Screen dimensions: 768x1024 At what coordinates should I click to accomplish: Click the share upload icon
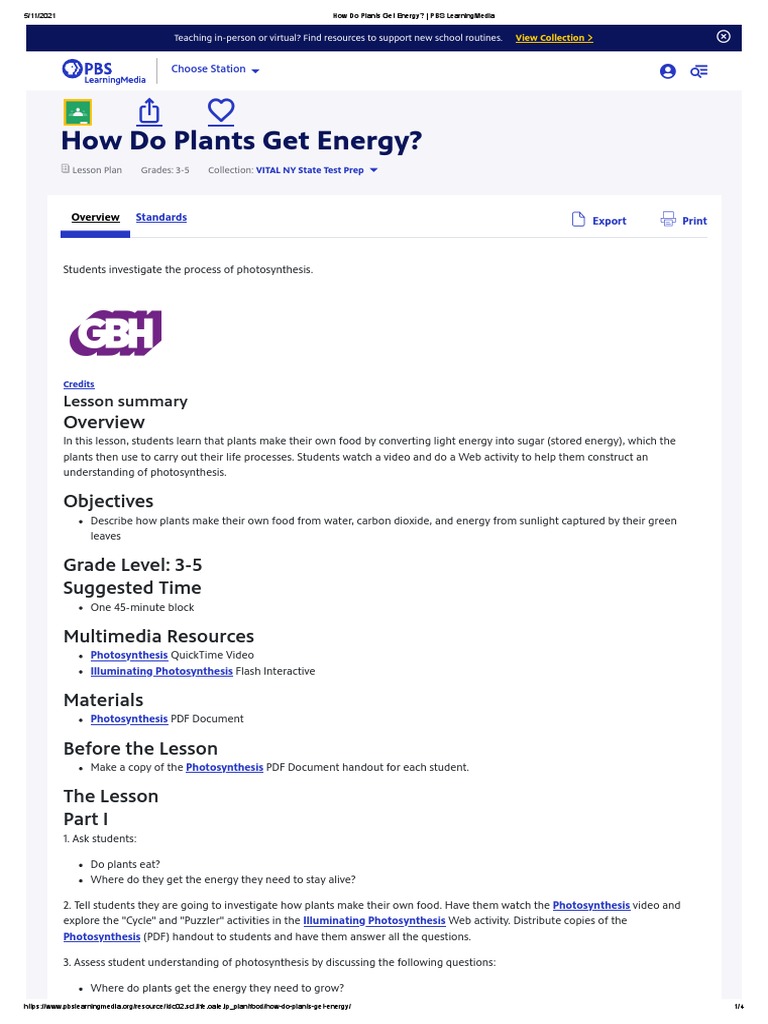point(148,110)
